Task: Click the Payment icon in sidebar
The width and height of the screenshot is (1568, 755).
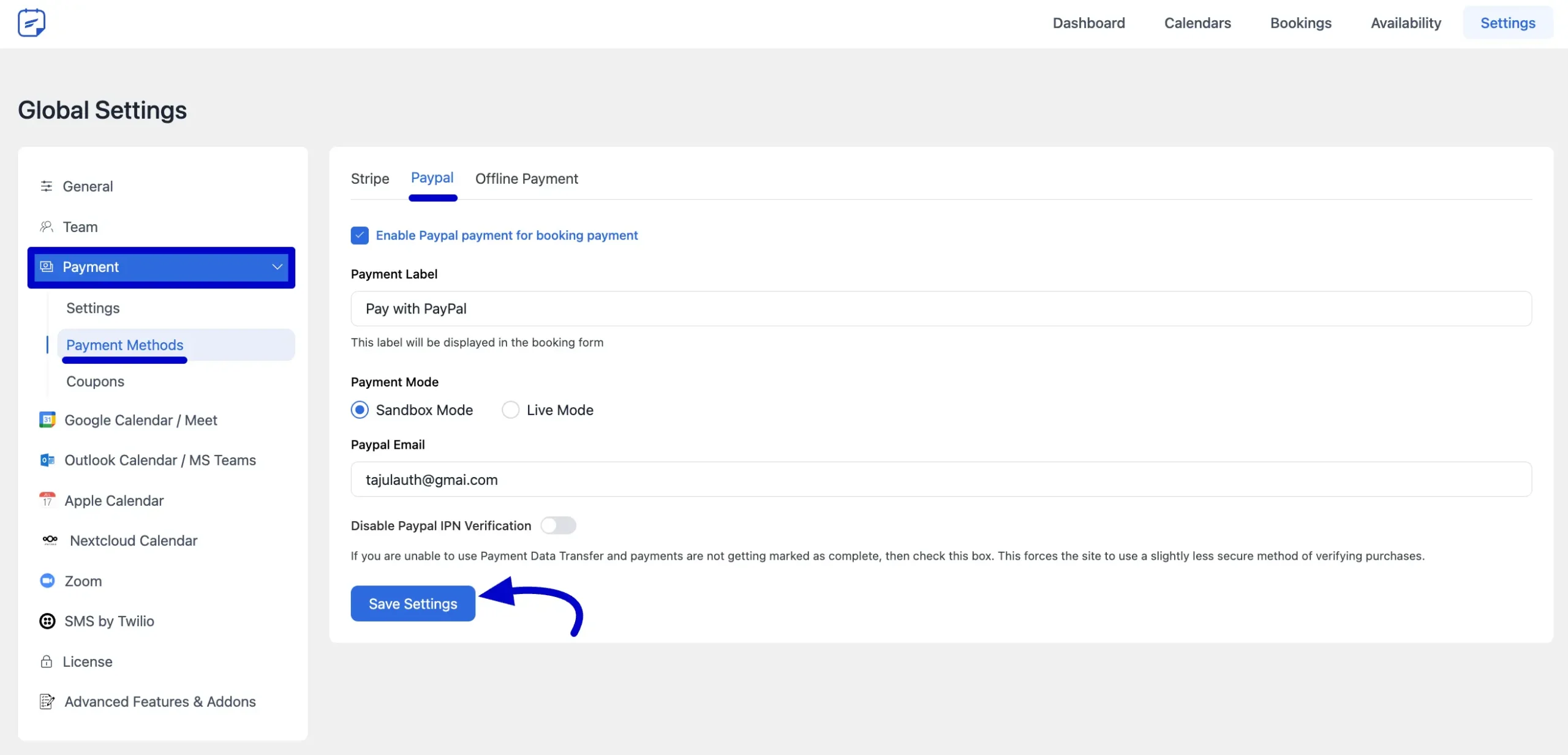Action: (x=47, y=266)
